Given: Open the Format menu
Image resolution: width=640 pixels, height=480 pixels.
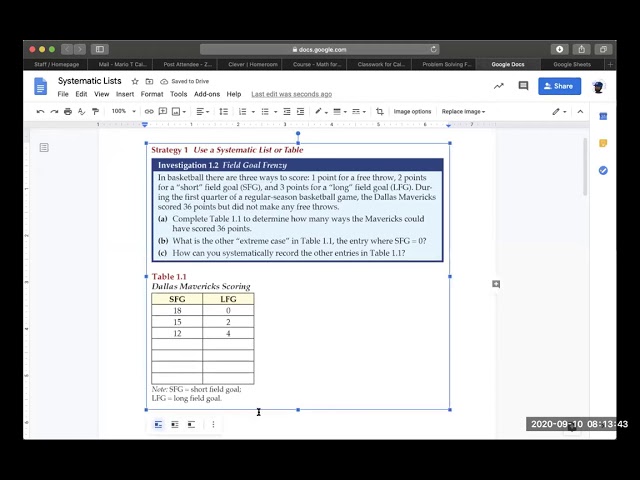Looking at the screenshot, I should [x=152, y=94].
